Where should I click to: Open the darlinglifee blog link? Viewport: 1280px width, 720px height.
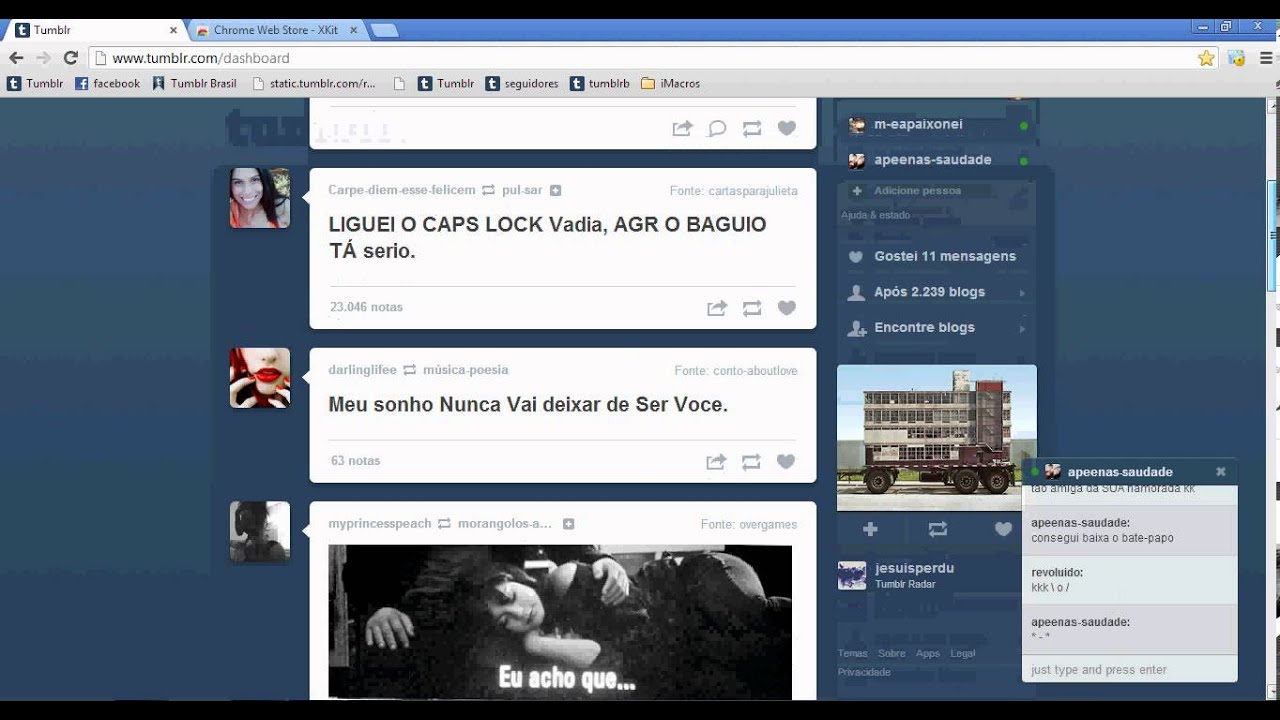coord(362,370)
